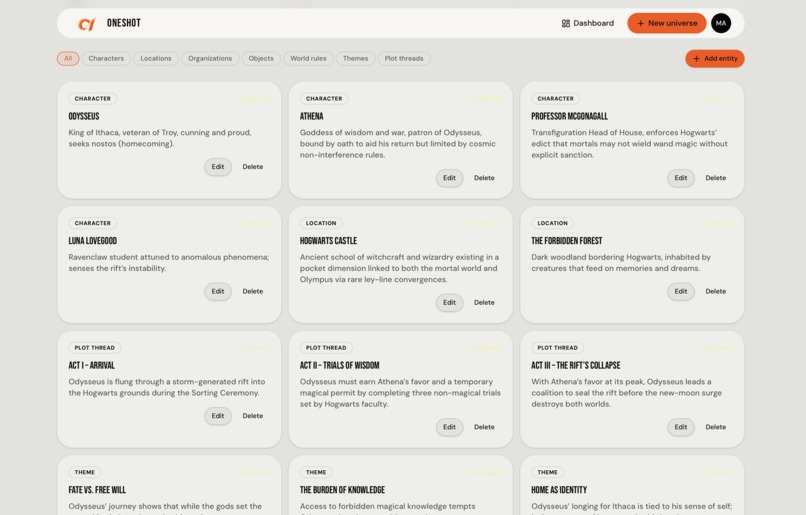The height and width of the screenshot is (515, 806).
Task: Click the Athena card title
Action: [312, 116]
